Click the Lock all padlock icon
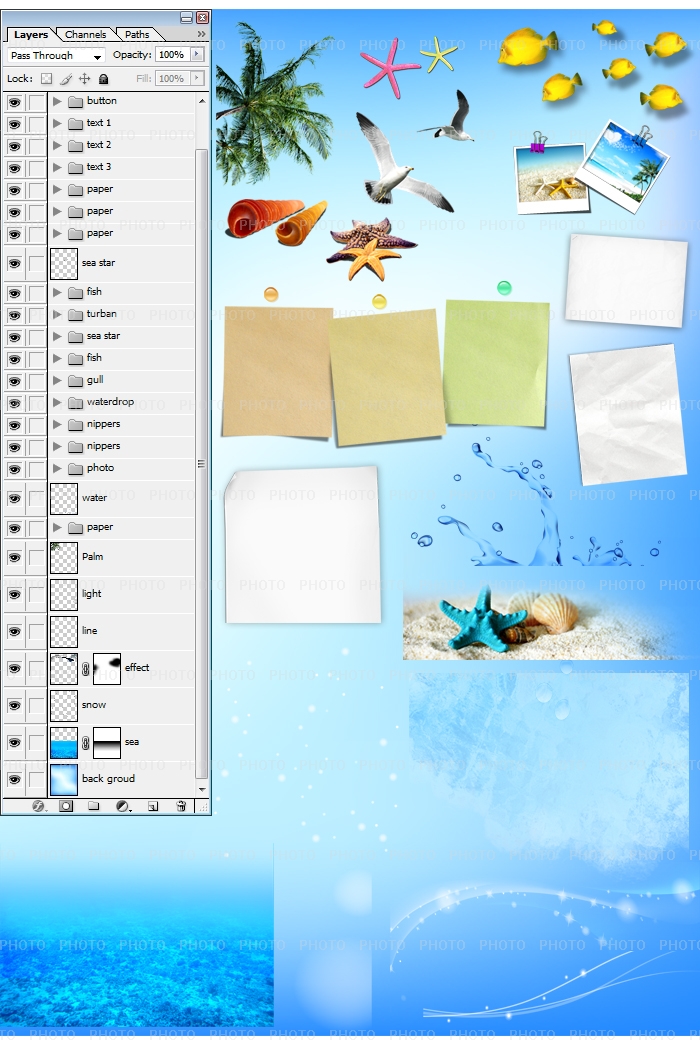 [103, 78]
